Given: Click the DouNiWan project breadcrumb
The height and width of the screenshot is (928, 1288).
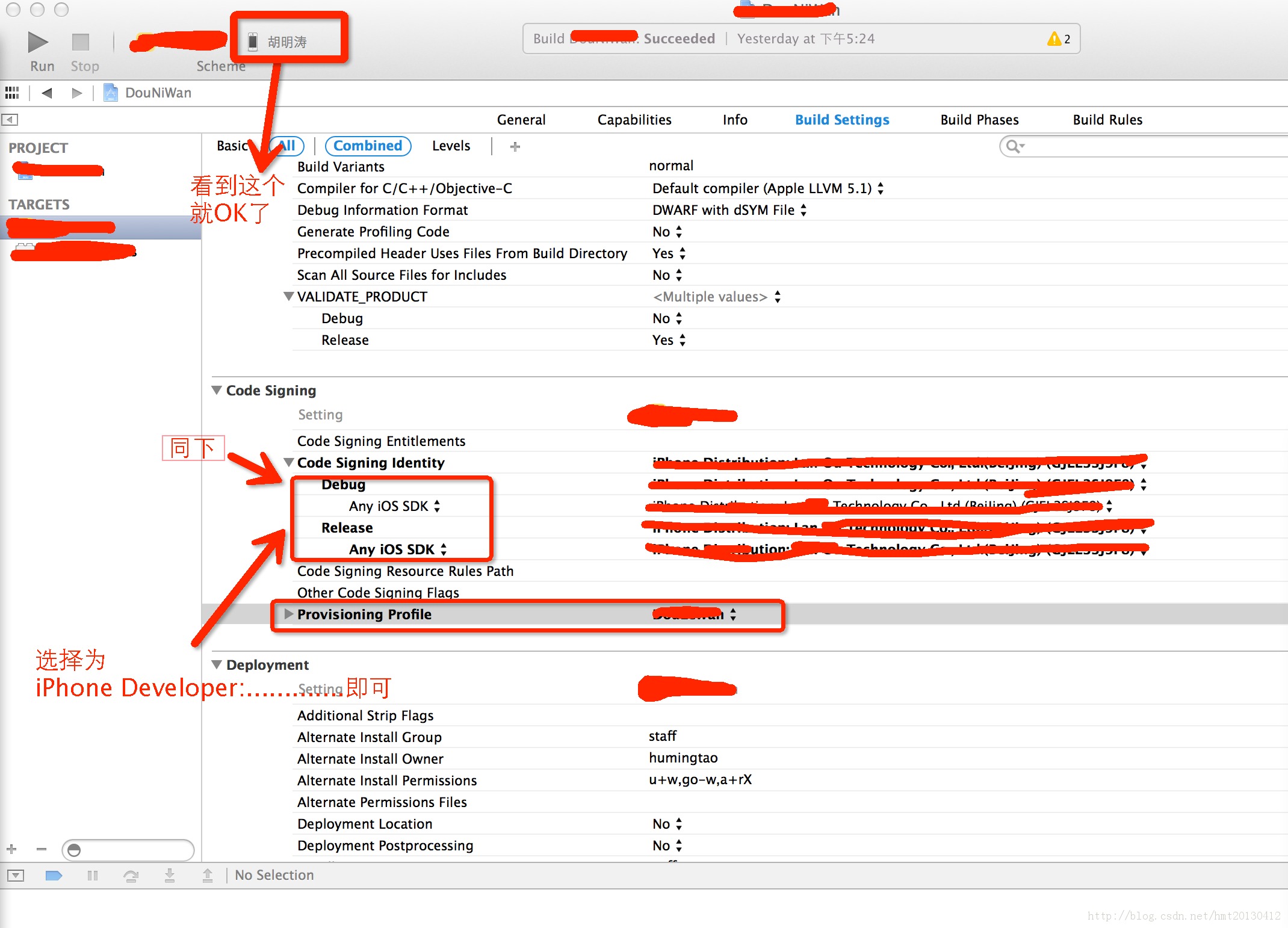Looking at the screenshot, I should point(148,93).
